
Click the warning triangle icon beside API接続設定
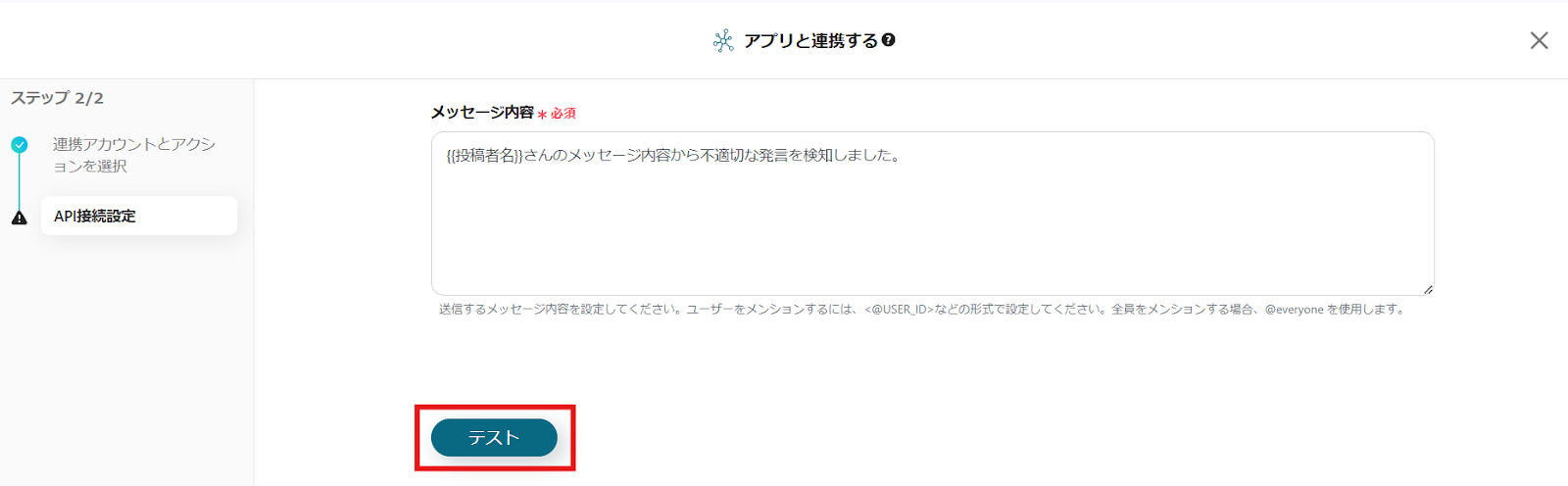pos(20,218)
